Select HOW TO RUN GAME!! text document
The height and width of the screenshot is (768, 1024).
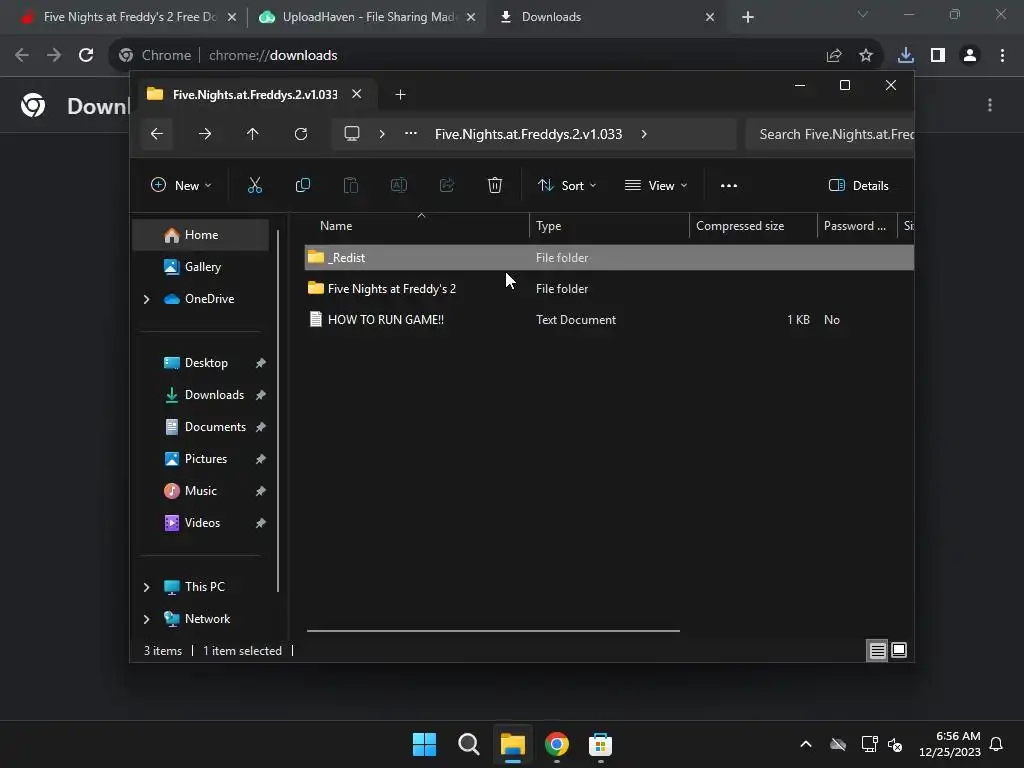(385, 319)
